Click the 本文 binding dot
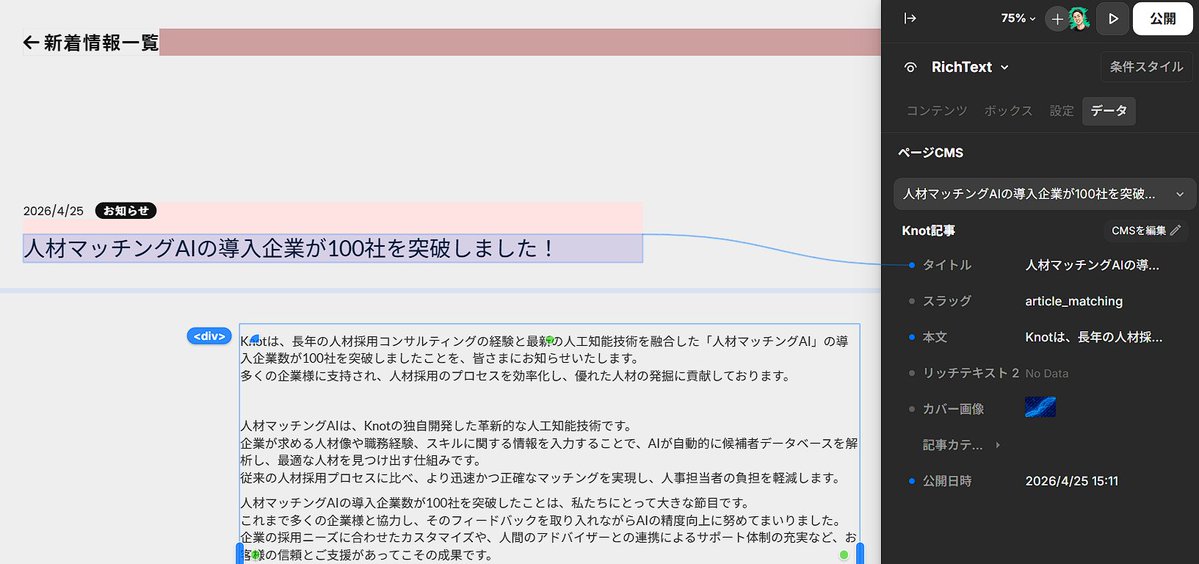Screen dimensions: 1199x564 point(911,337)
